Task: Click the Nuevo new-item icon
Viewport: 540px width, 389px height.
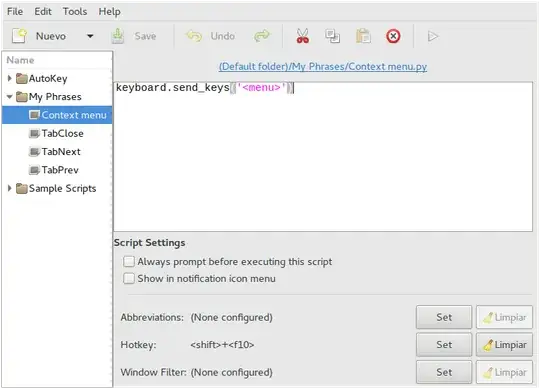Action: tap(19, 36)
